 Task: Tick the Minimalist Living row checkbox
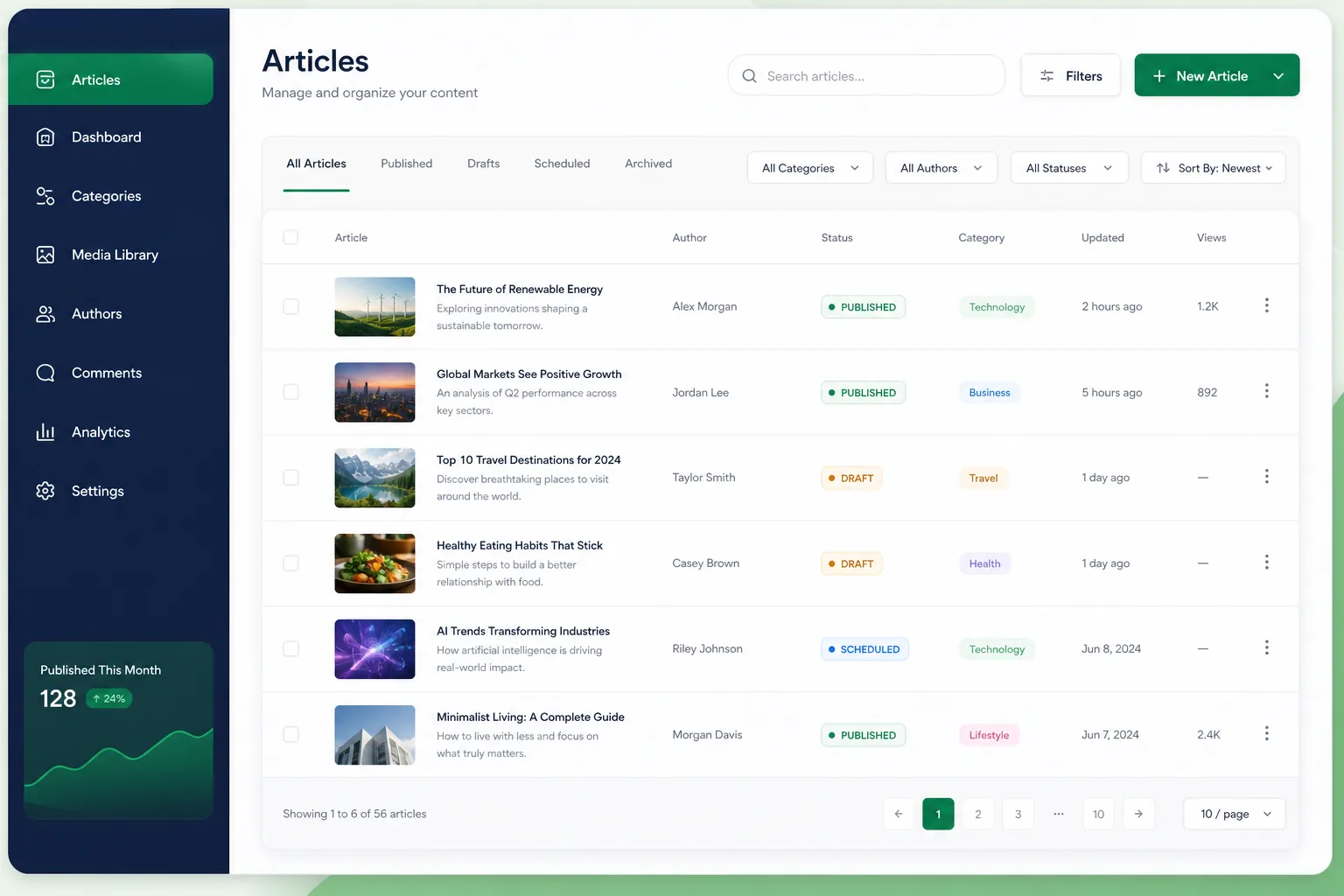coord(290,734)
